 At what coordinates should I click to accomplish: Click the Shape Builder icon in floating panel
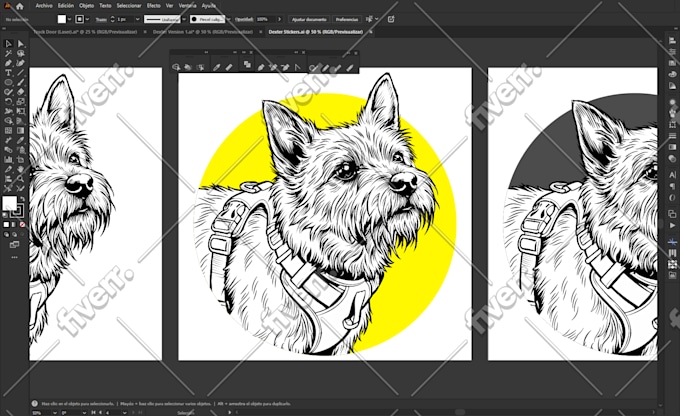click(x=176, y=67)
